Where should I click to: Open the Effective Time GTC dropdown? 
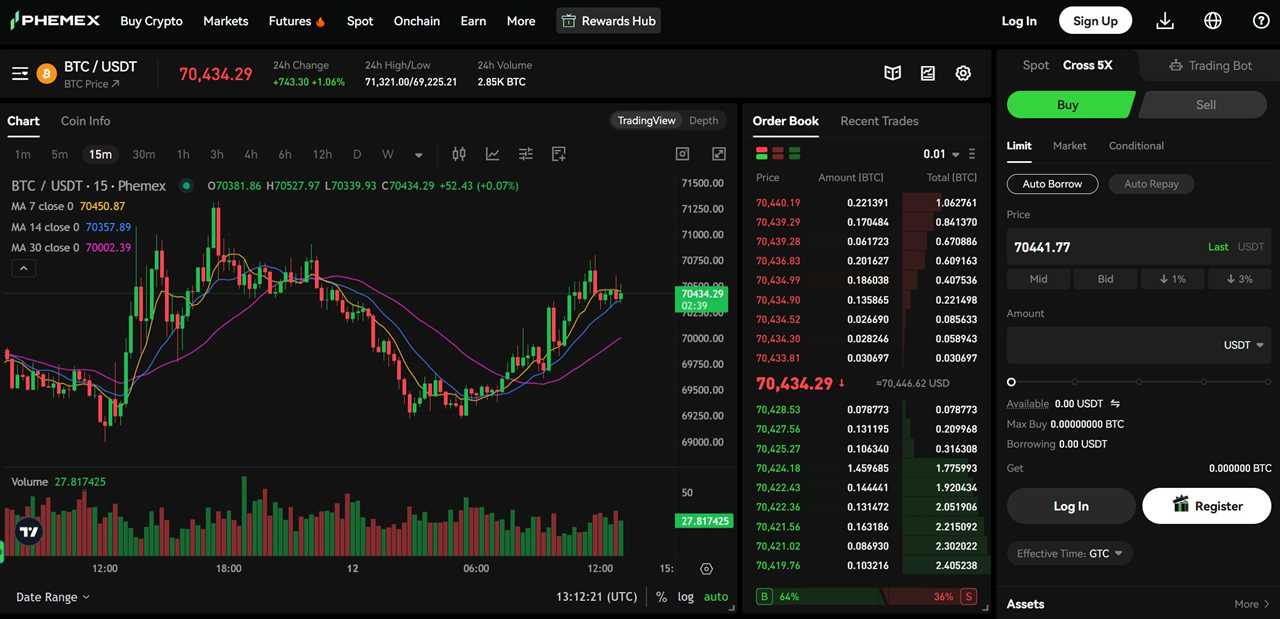[1069, 552]
